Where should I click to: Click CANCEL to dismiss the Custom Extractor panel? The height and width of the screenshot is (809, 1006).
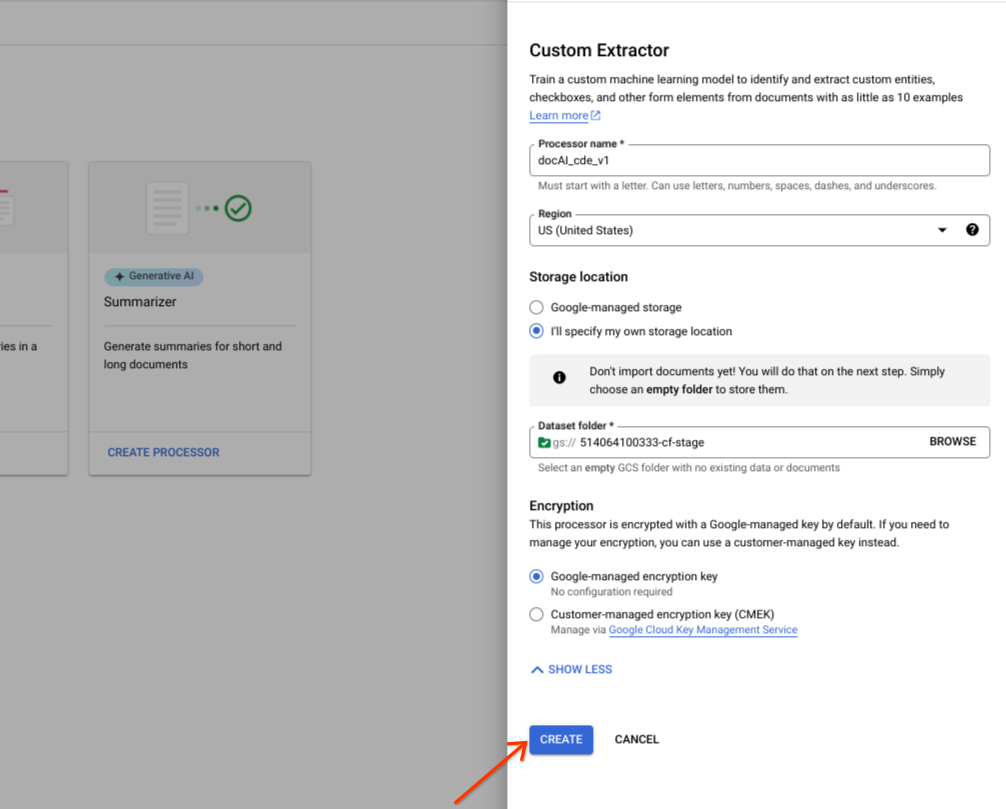(x=637, y=739)
